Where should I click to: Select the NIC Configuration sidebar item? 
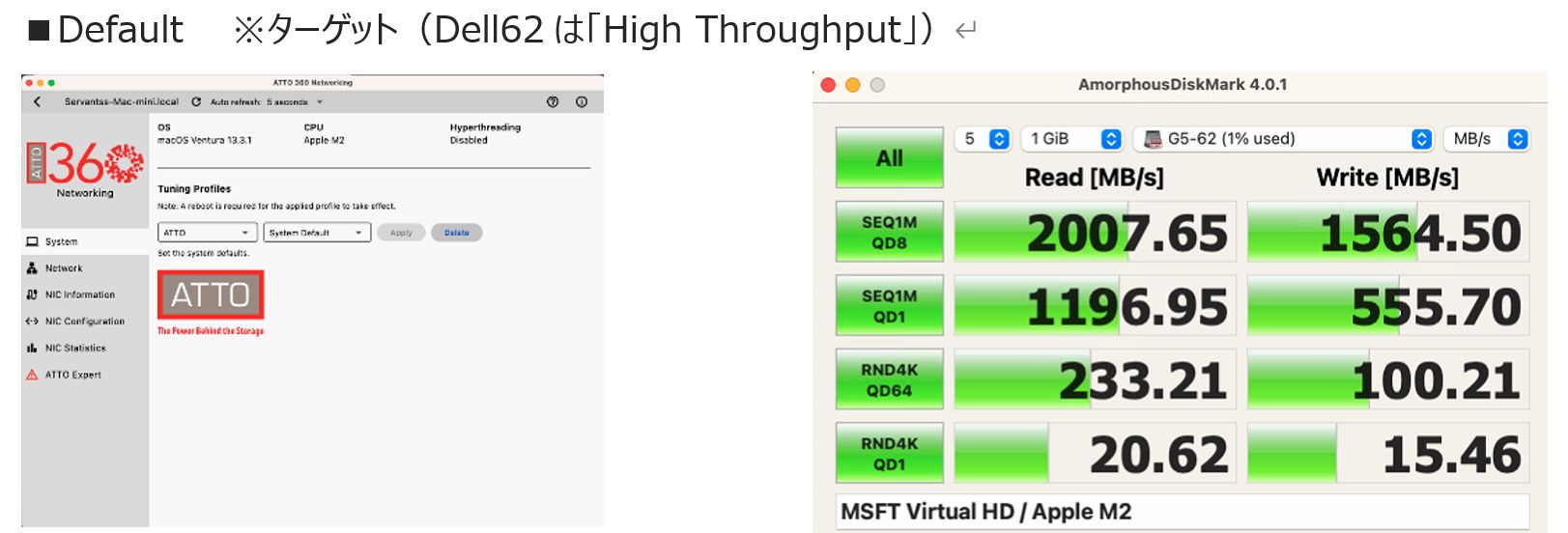[x=85, y=322]
